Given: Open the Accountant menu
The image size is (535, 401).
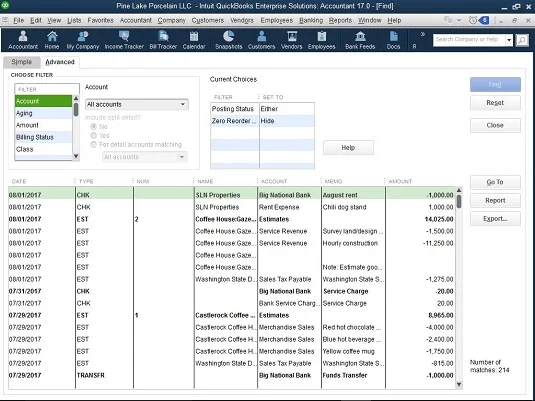Looking at the screenshot, I should click(135, 20).
